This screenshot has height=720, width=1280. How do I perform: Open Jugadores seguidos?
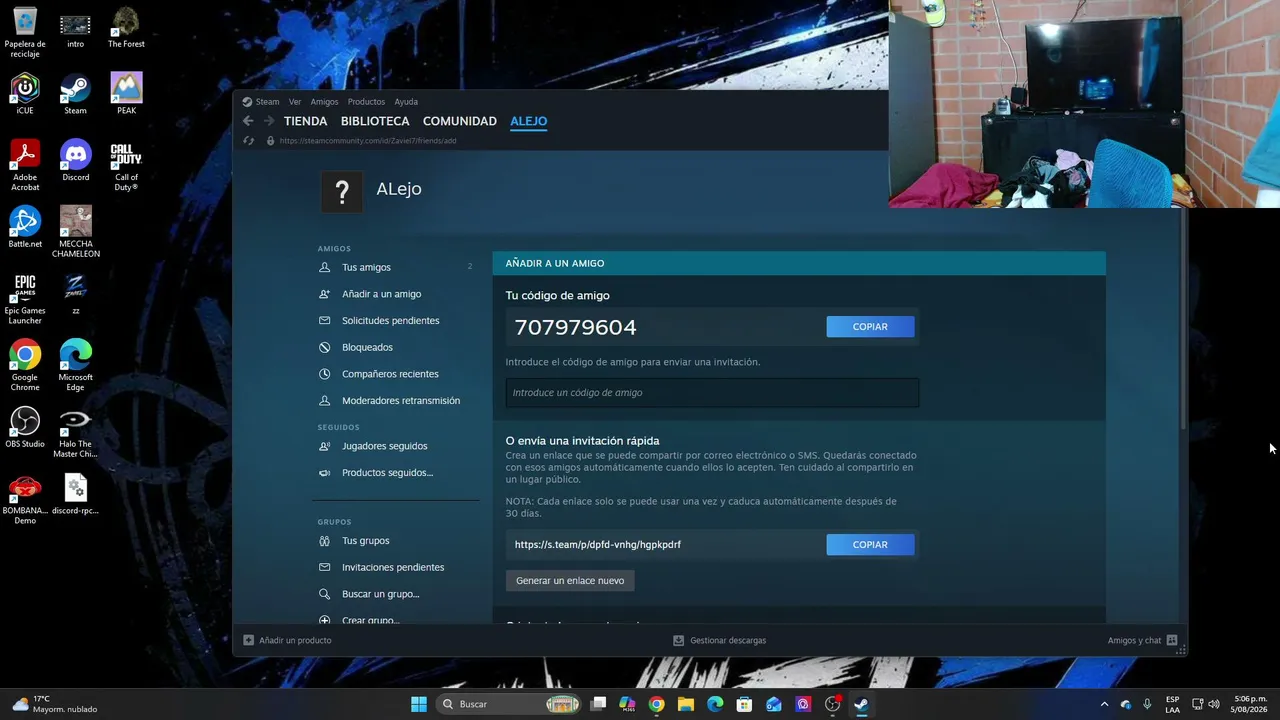pos(384,446)
